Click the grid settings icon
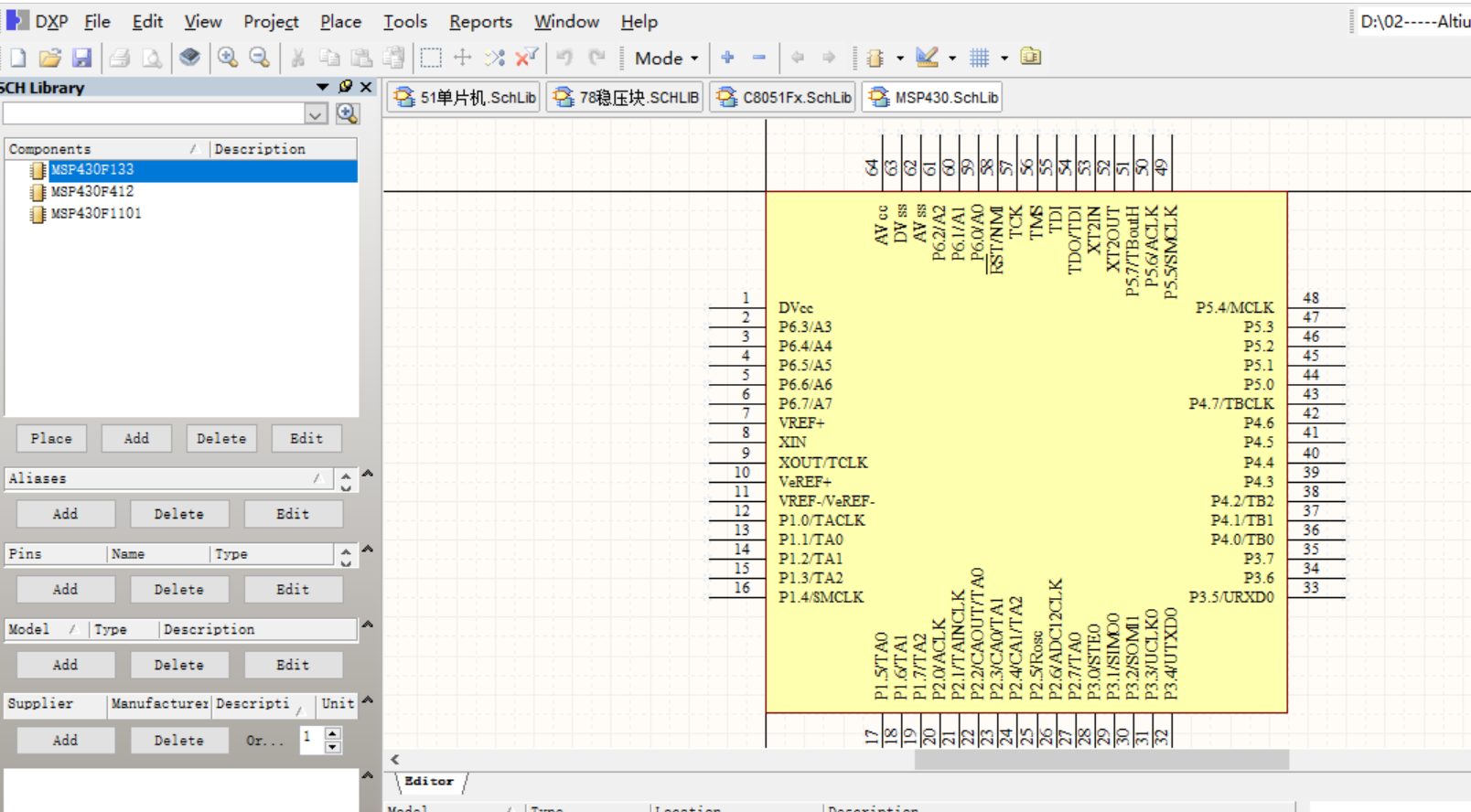1471x812 pixels. [x=980, y=58]
